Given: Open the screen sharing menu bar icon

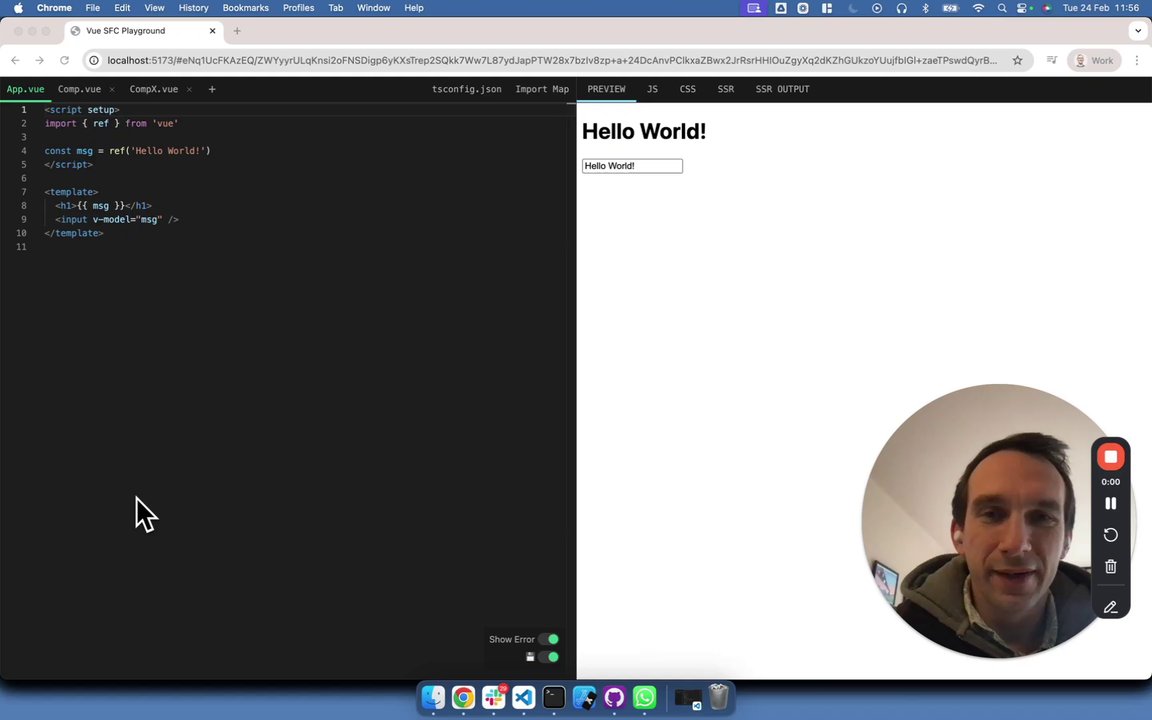Looking at the screenshot, I should [754, 8].
